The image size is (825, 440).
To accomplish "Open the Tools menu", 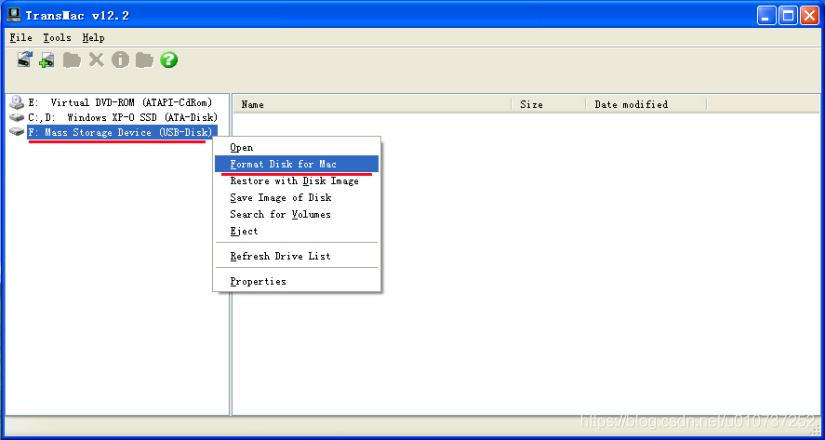I will point(57,38).
